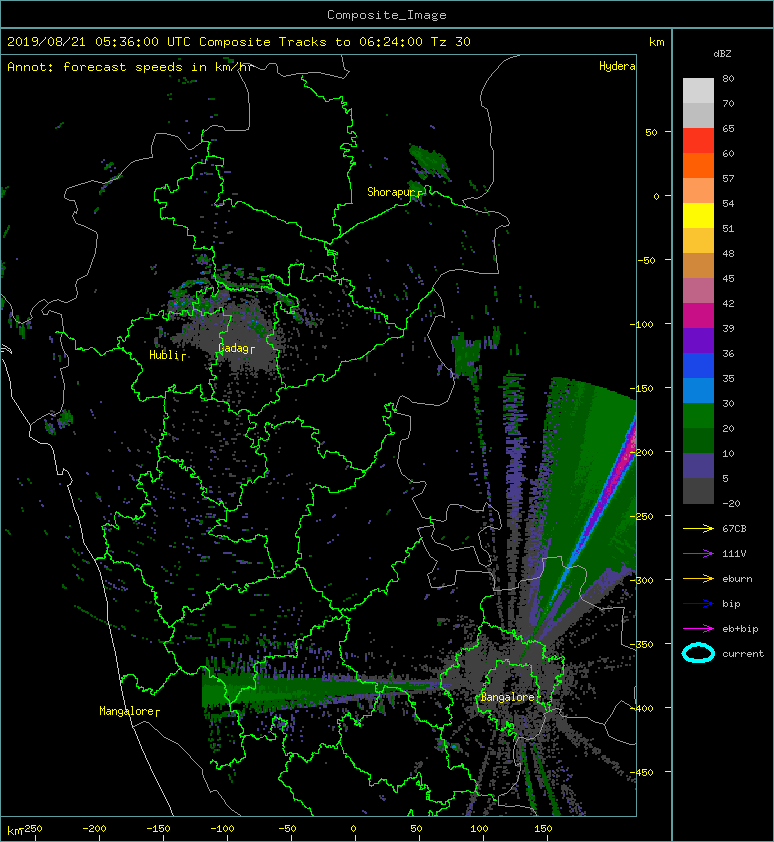Screen dimensions: 774x842
Task: Click the Bangalore city label
Action: pos(508,697)
